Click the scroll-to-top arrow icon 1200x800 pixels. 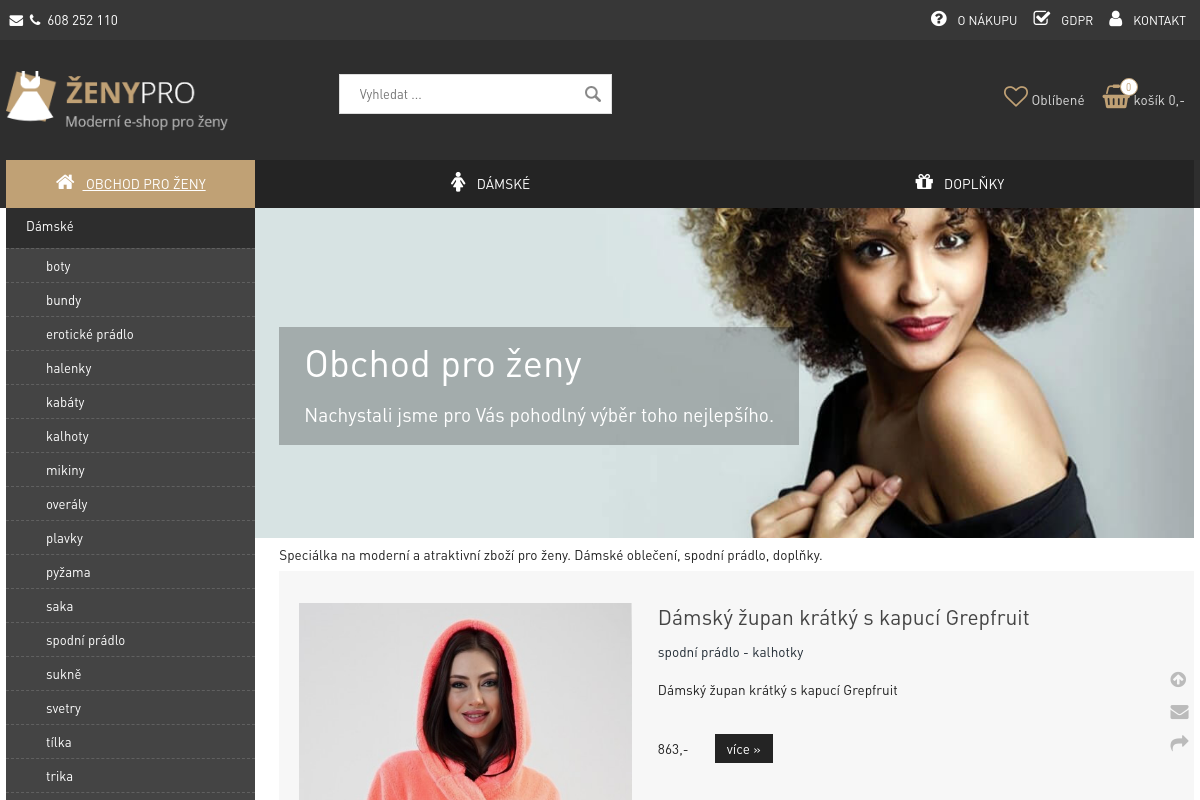click(x=1178, y=679)
